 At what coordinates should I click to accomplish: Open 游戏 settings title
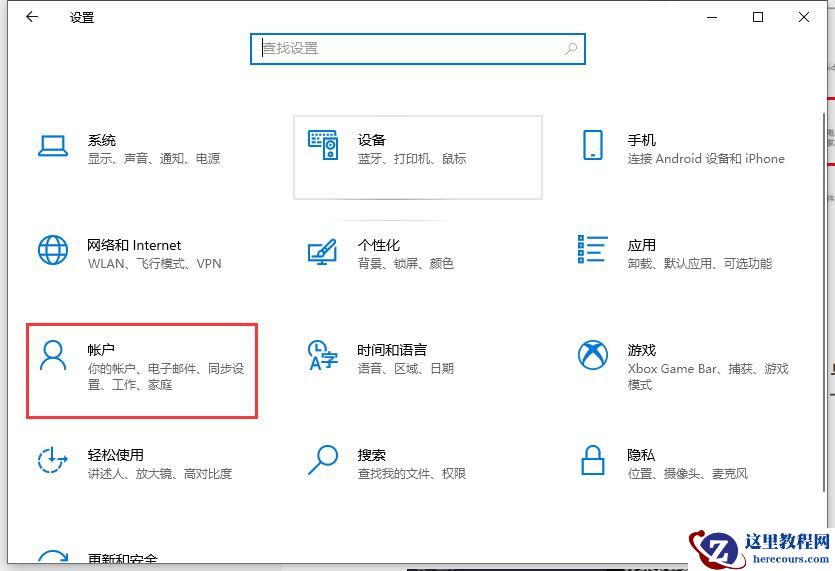coord(642,350)
